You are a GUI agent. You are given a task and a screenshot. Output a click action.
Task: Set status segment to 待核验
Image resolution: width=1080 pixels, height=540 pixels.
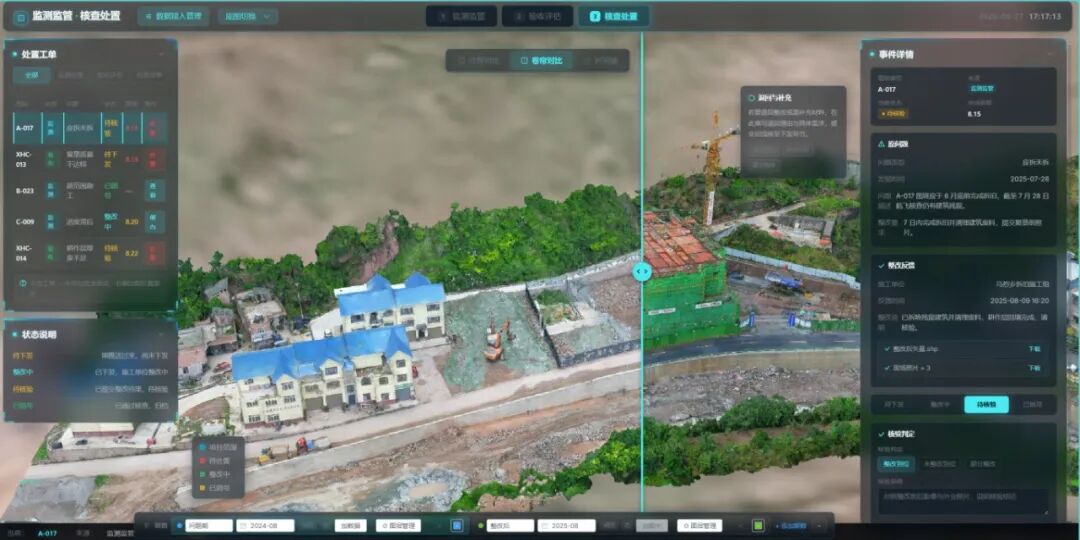click(986, 404)
